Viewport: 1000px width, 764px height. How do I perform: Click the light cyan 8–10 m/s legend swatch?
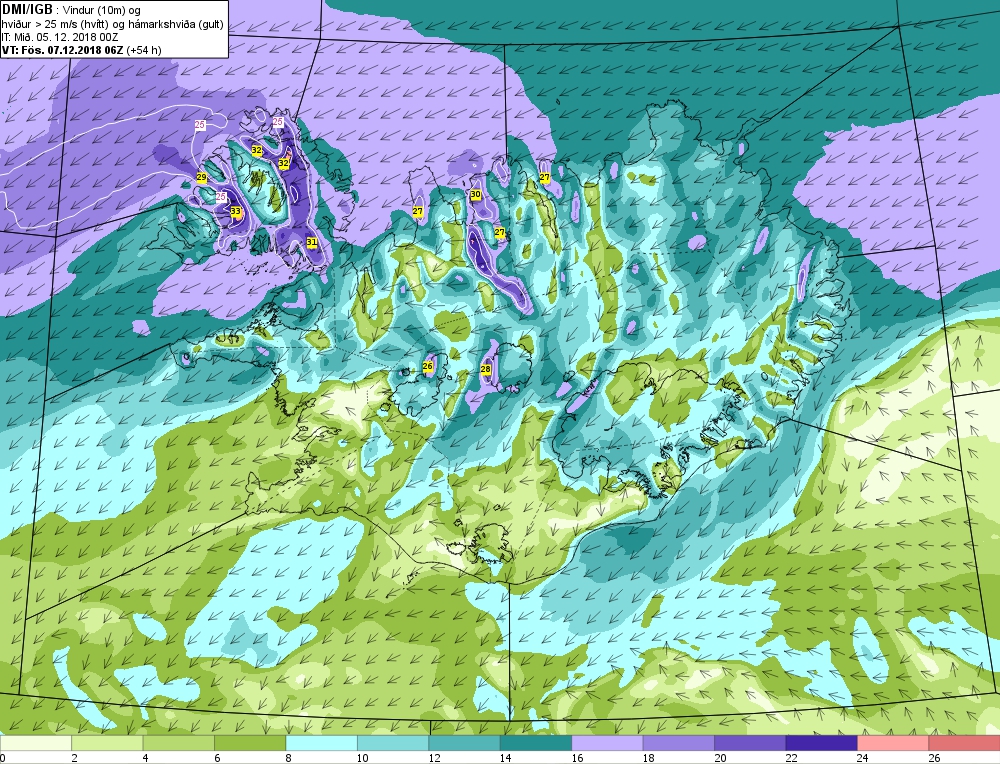(321, 743)
